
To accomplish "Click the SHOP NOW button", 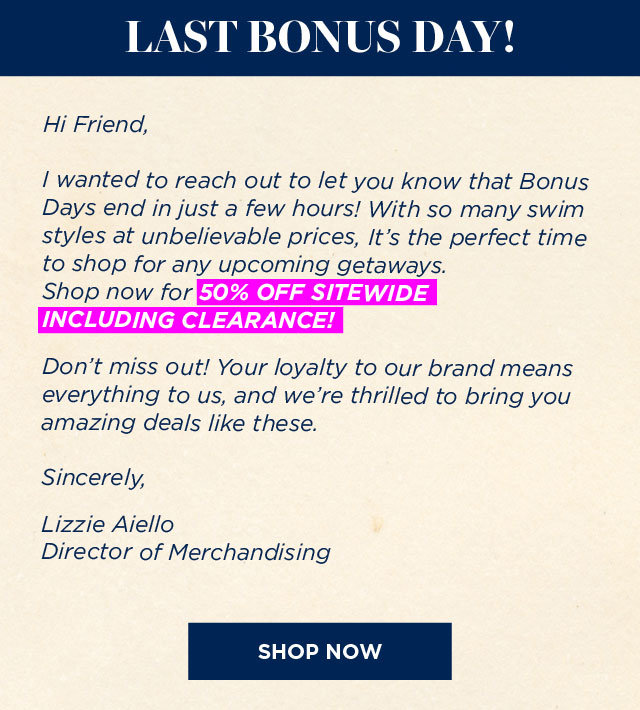I will click(320, 651).
